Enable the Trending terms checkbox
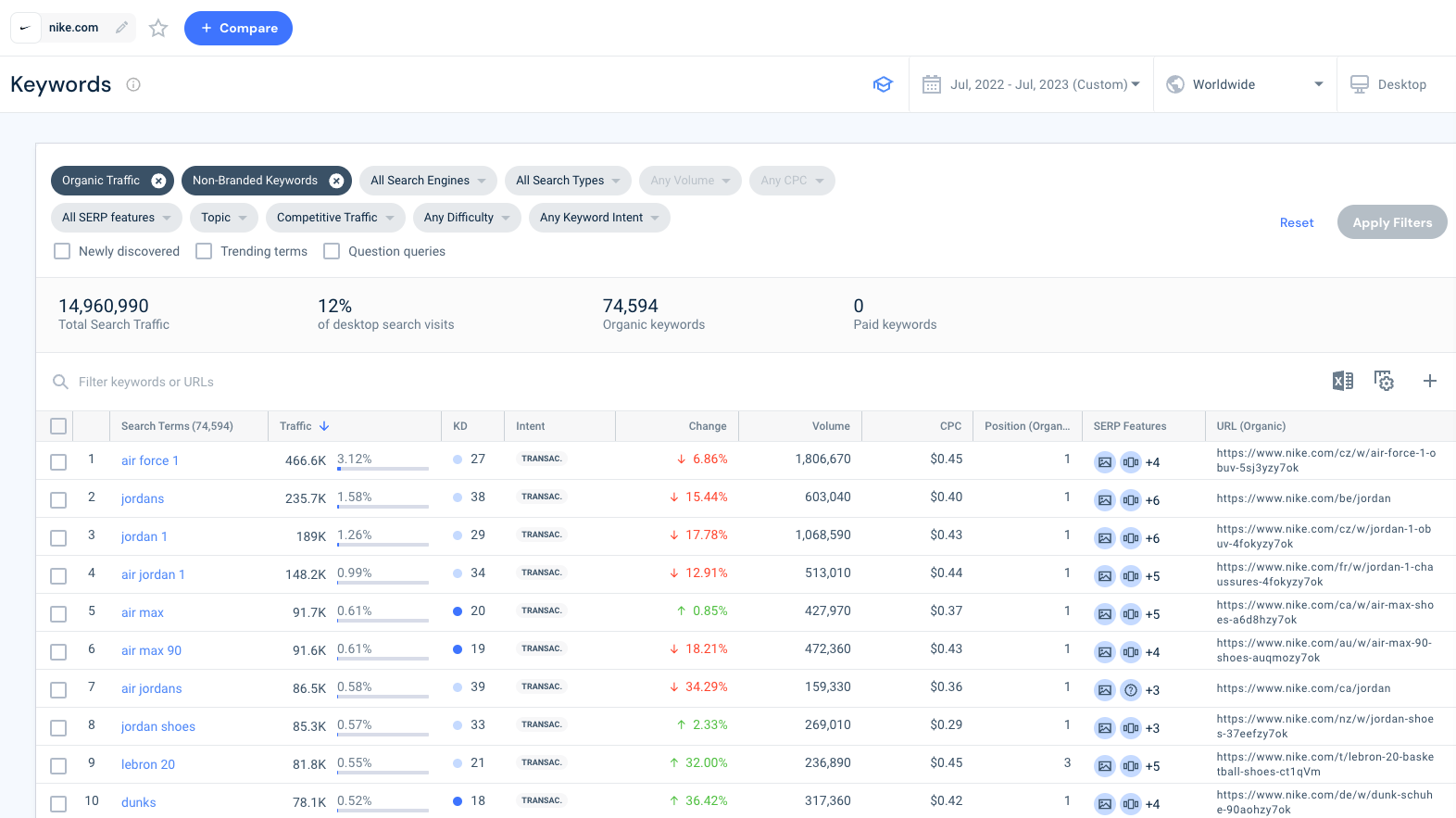Image resolution: width=1456 pixels, height=818 pixels. click(x=204, y=251)
